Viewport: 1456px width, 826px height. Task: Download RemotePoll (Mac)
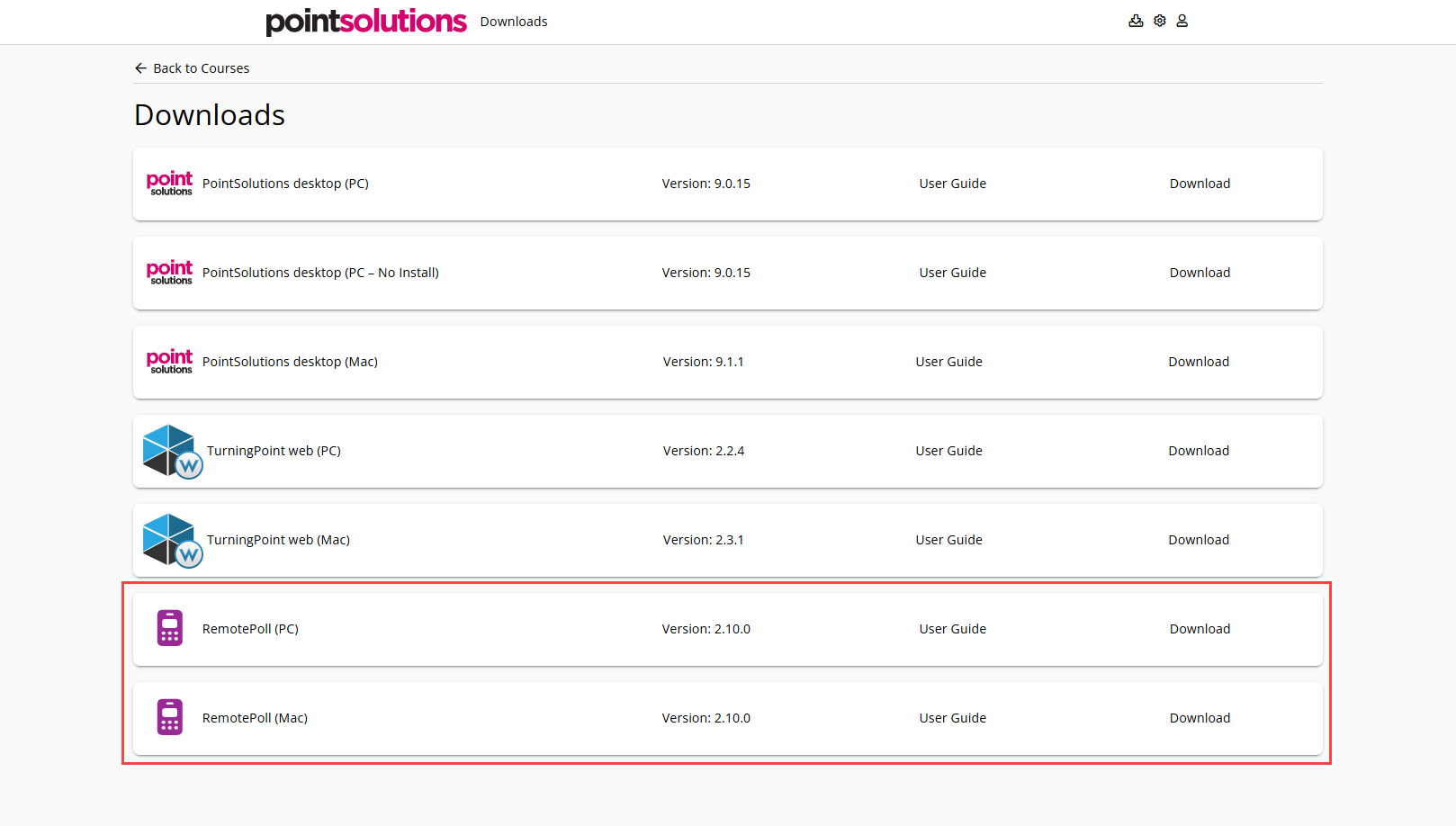pyautogui.click(x=1200, y=718)
